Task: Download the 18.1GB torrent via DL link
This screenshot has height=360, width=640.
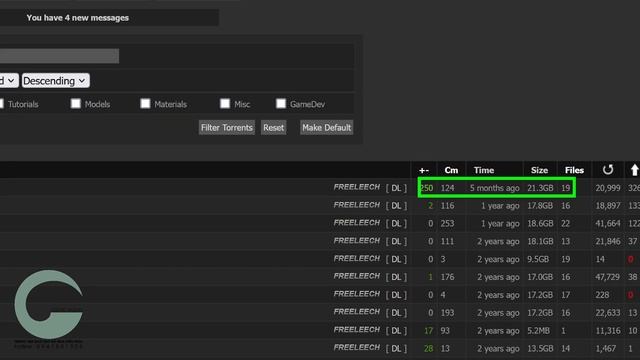Action: pyautogui.click(x=396, y=242)
